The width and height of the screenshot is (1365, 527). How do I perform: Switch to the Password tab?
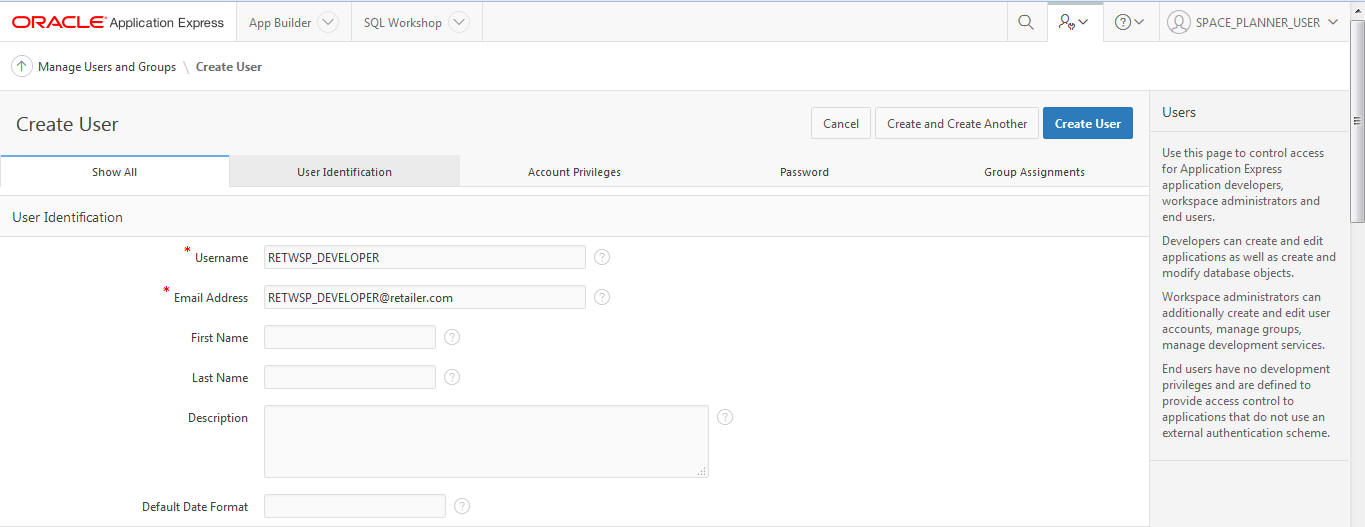click(x=804, y=171)
